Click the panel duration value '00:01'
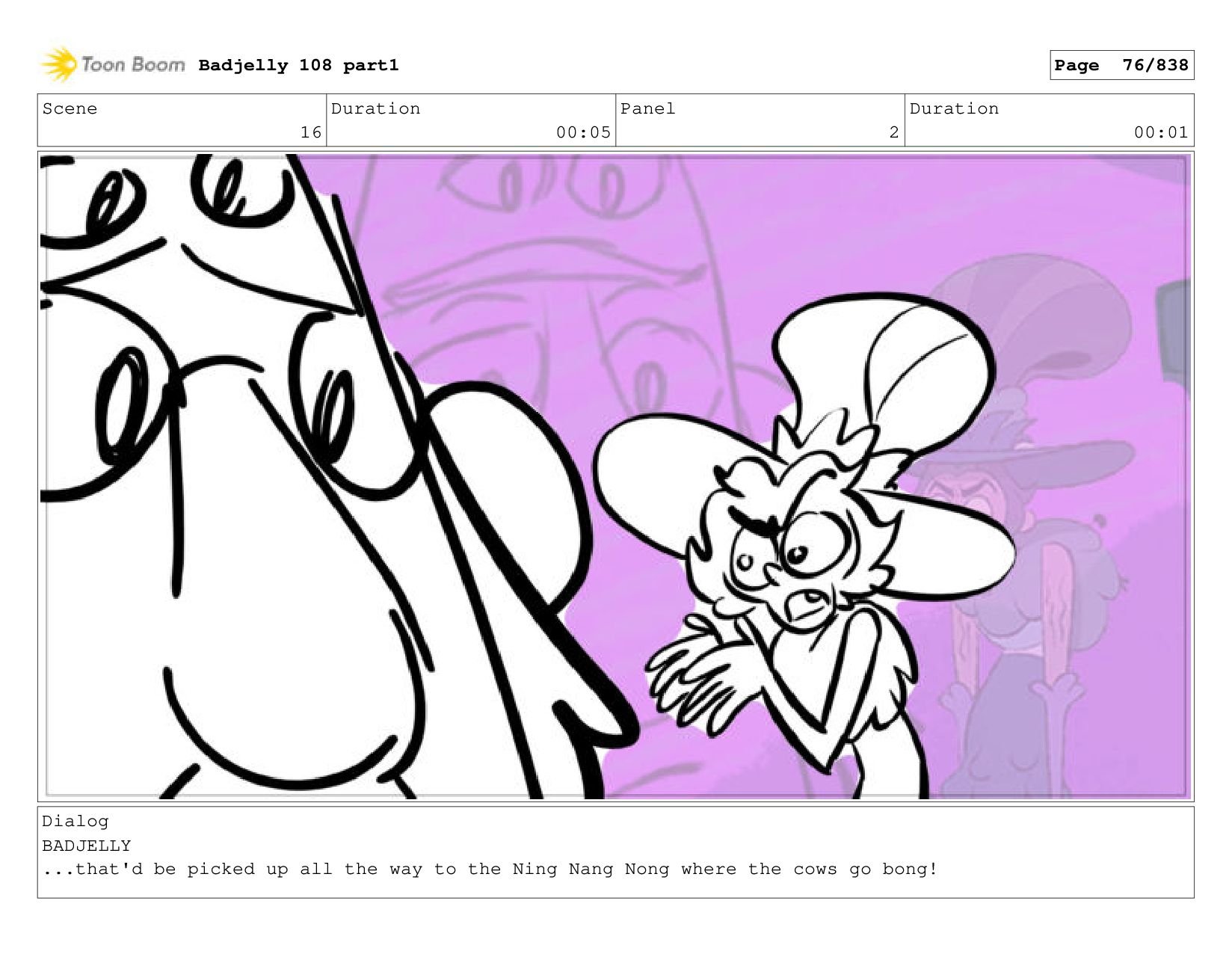The height and width of the screenshot is (954, 1232). pyautogui.click(x=1161, y=132)
